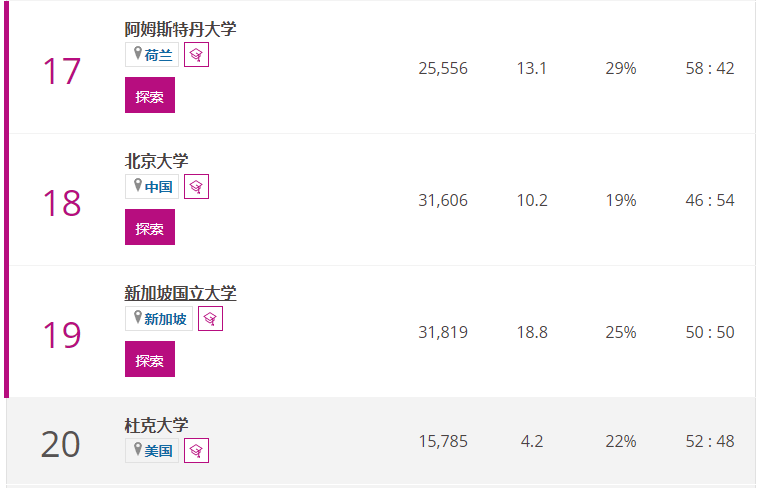758x488 pixels.
Task: Click 探索 button for 阿姆斯特丹大学
Action: [x=150, y=95]
